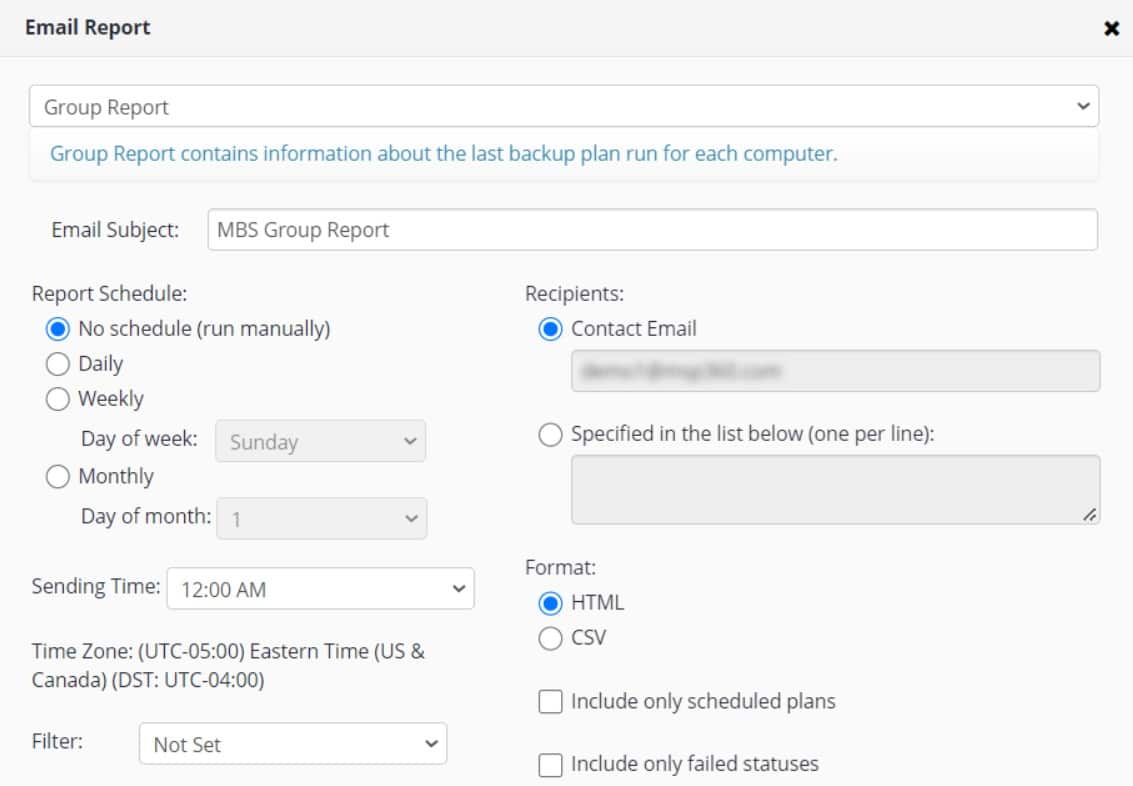Click the recipient email list text area
The height and width of the screenshot is (786, 1133).
pyautogui.click(x=835, y=490)
